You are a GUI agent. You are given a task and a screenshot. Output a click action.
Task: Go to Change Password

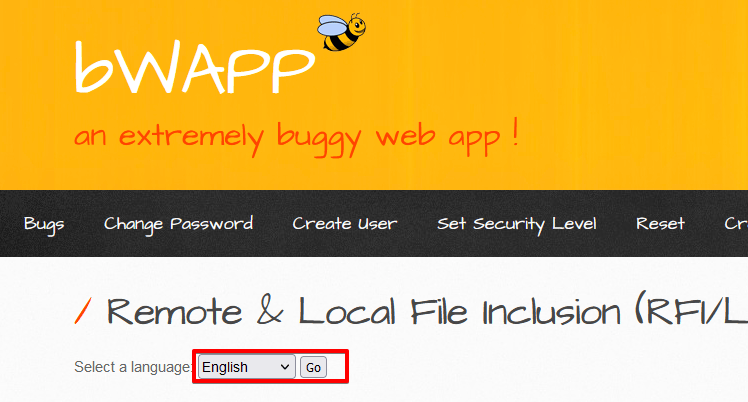coord(178,224)
